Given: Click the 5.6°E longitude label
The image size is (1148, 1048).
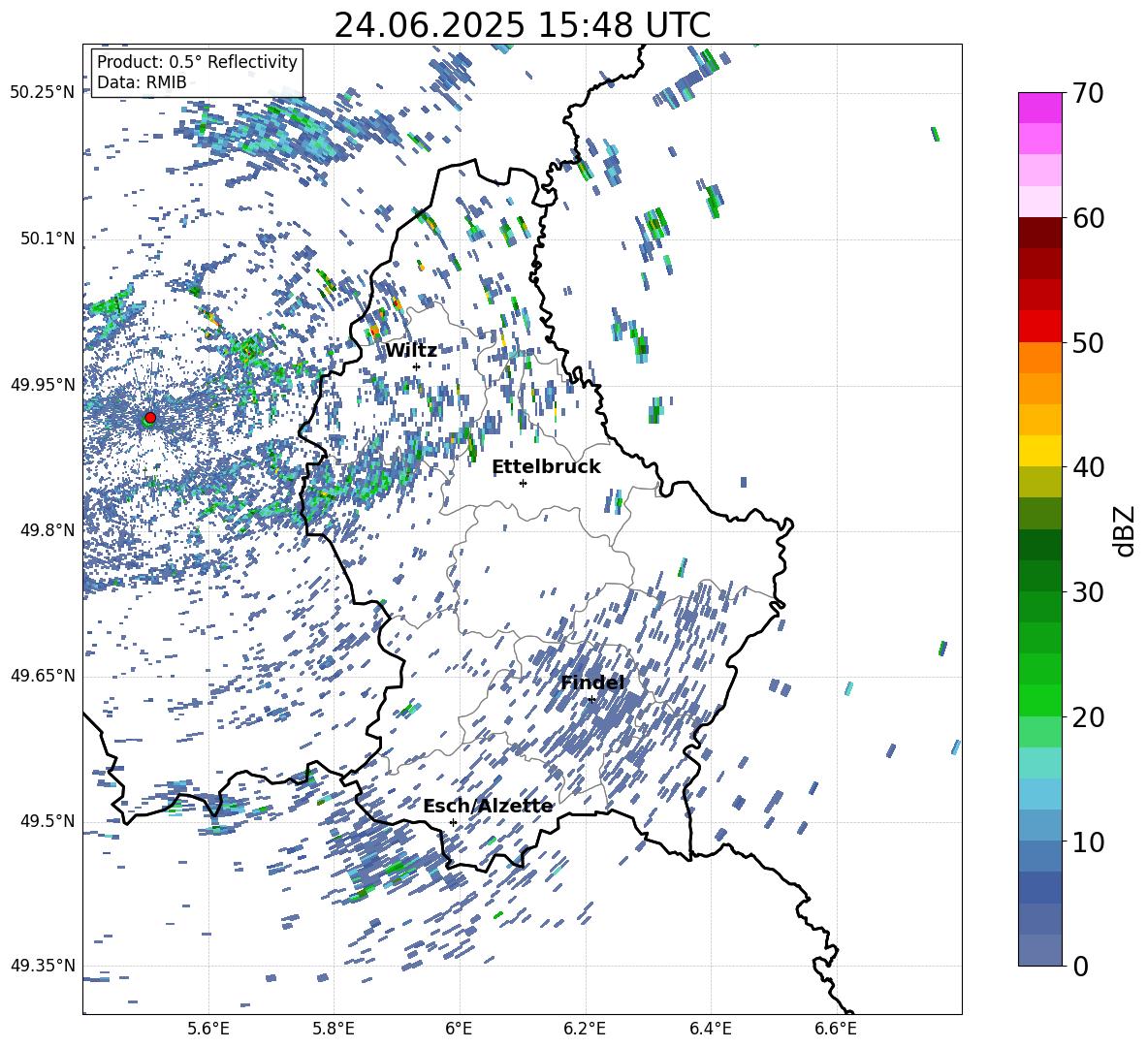Looking at the screenshot, I should coord(208,1029).
